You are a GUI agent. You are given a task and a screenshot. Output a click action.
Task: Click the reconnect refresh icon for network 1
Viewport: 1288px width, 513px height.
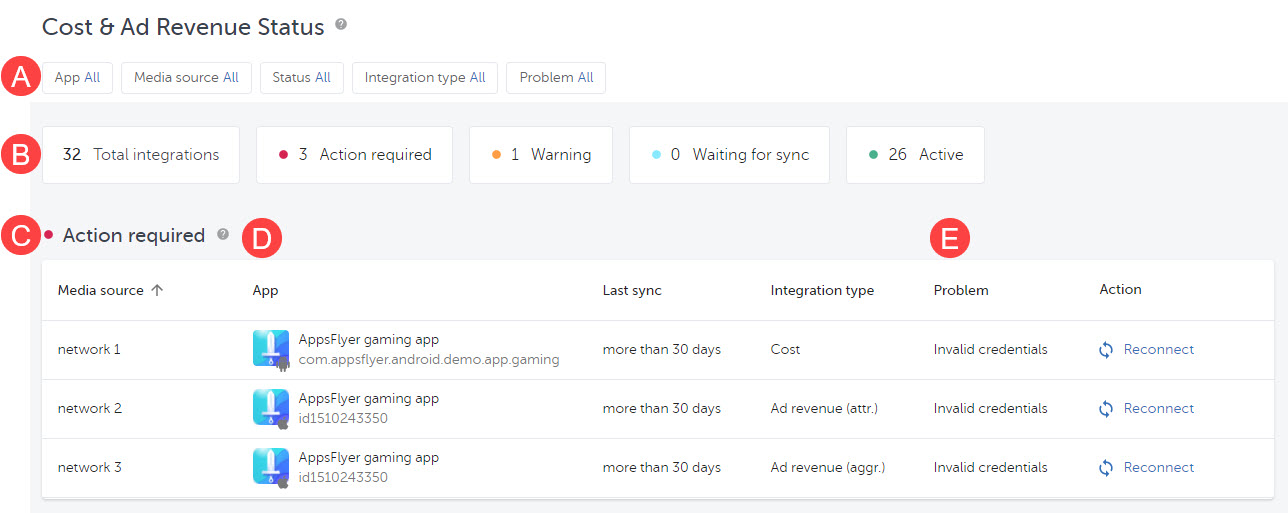(1106, 350)
